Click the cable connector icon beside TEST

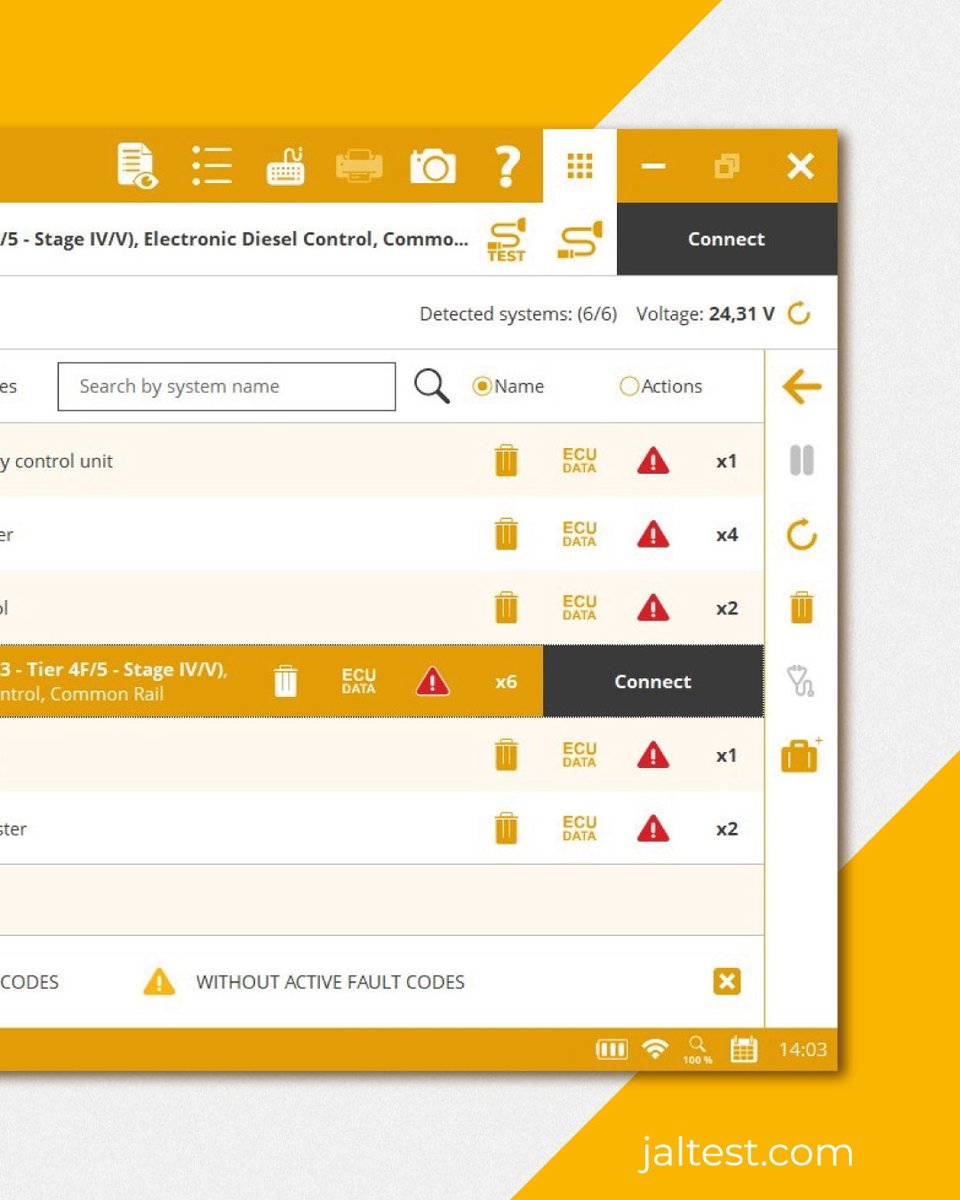pyautogui.click(x=580, y=240)
